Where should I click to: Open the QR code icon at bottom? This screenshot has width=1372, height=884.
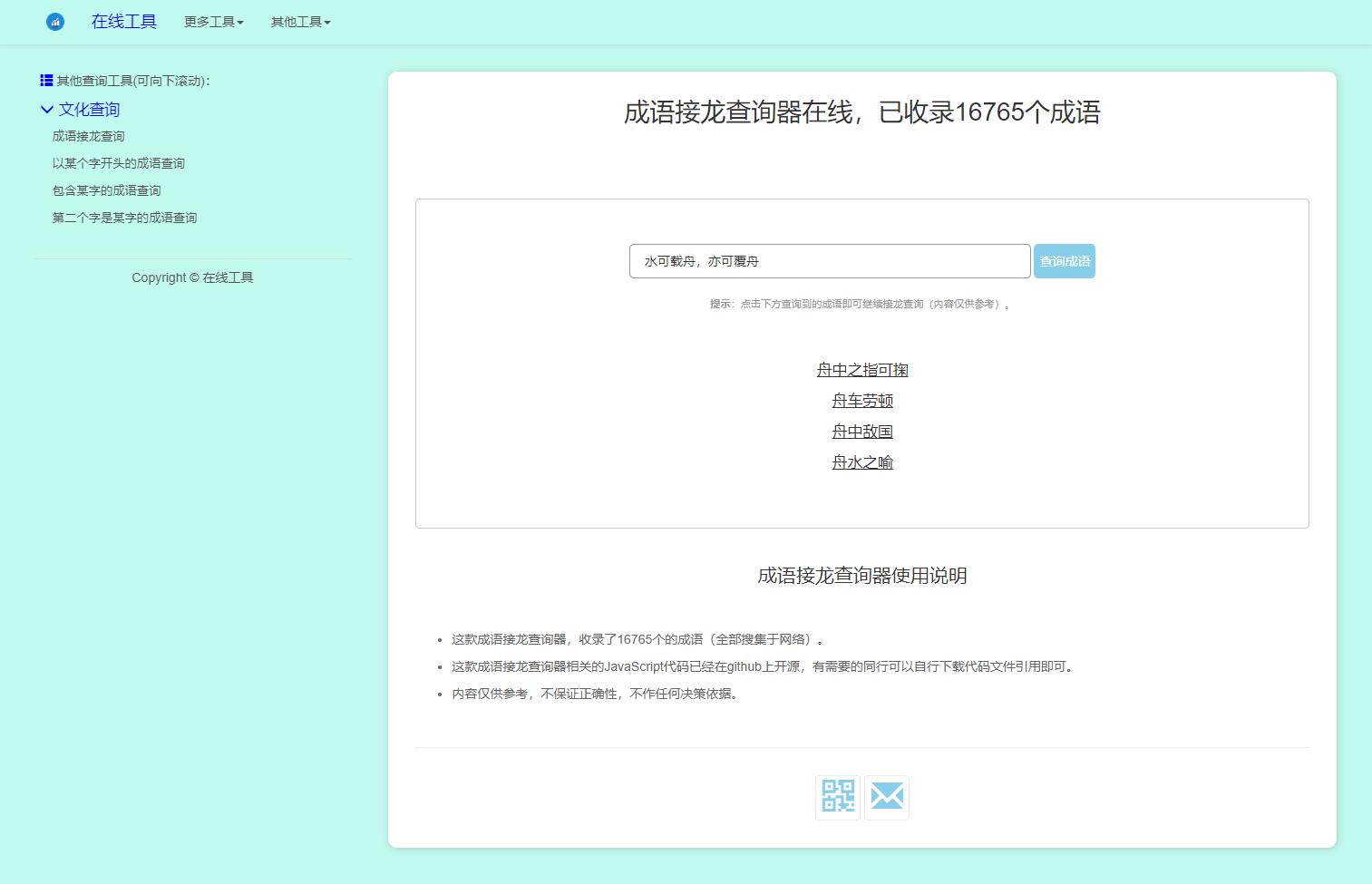coord(838,797)
